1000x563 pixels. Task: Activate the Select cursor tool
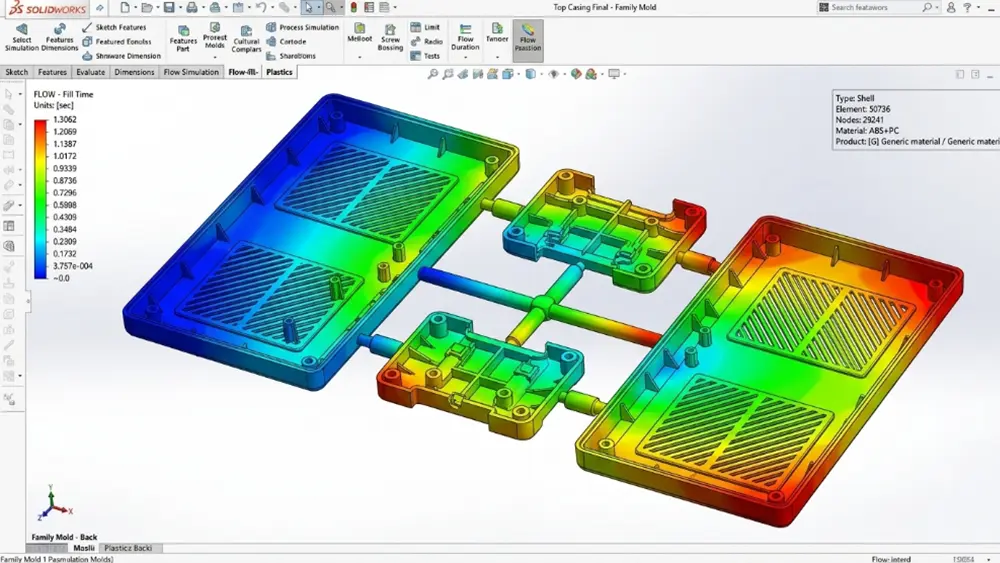[309, 8]
